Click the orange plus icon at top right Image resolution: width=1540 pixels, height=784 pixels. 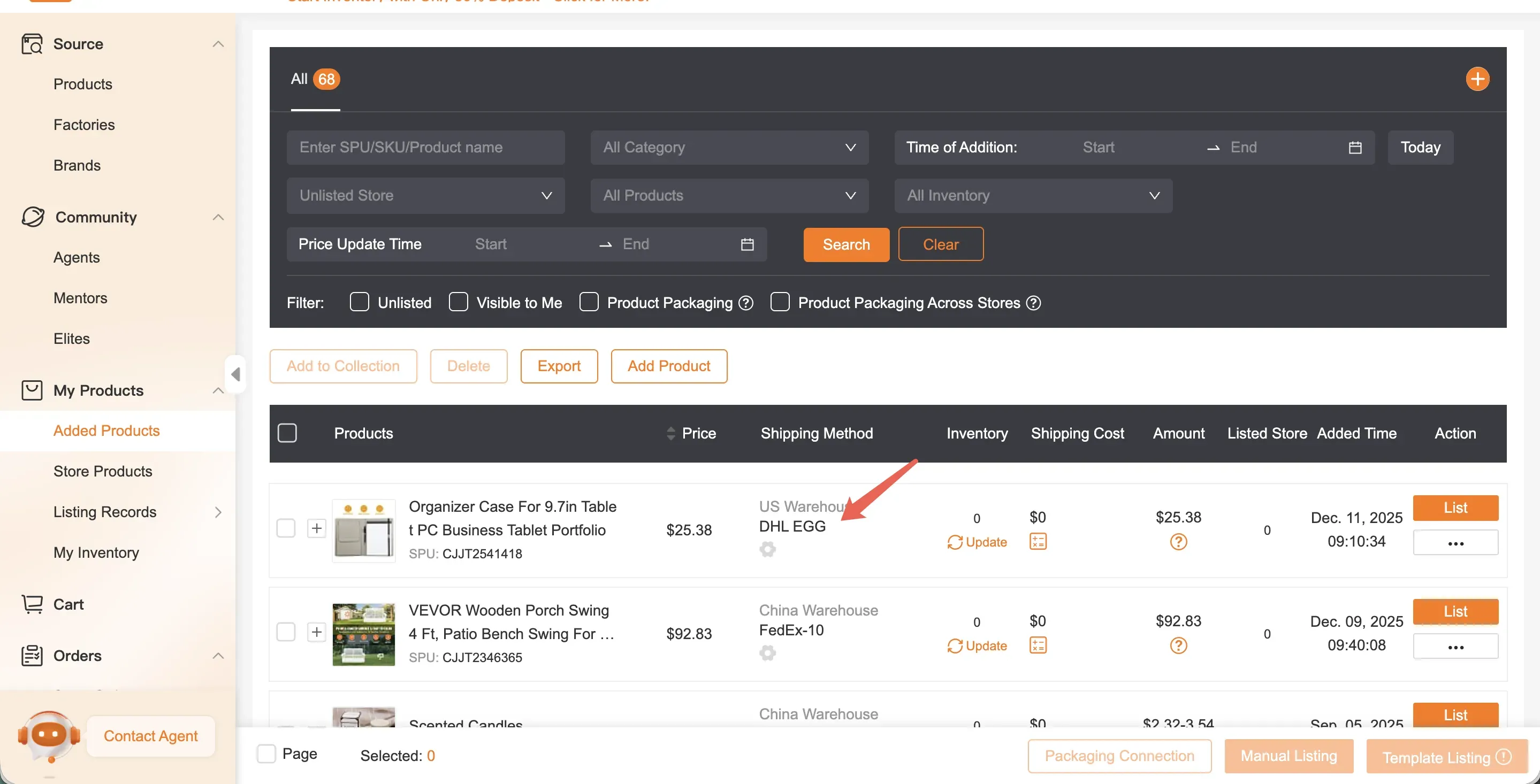coord(1477,79)
